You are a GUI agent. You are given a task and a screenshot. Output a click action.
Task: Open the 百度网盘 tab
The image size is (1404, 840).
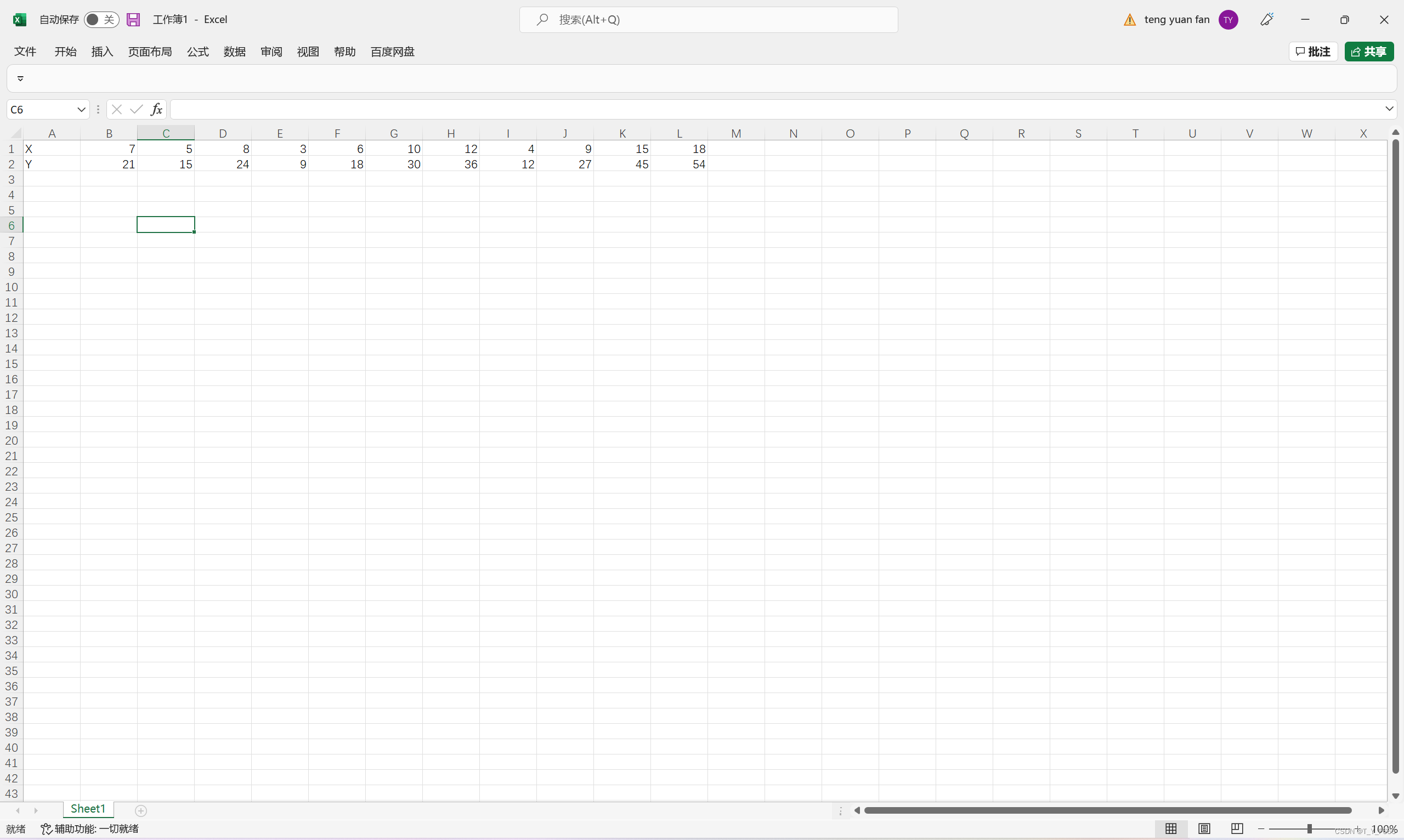392,52
